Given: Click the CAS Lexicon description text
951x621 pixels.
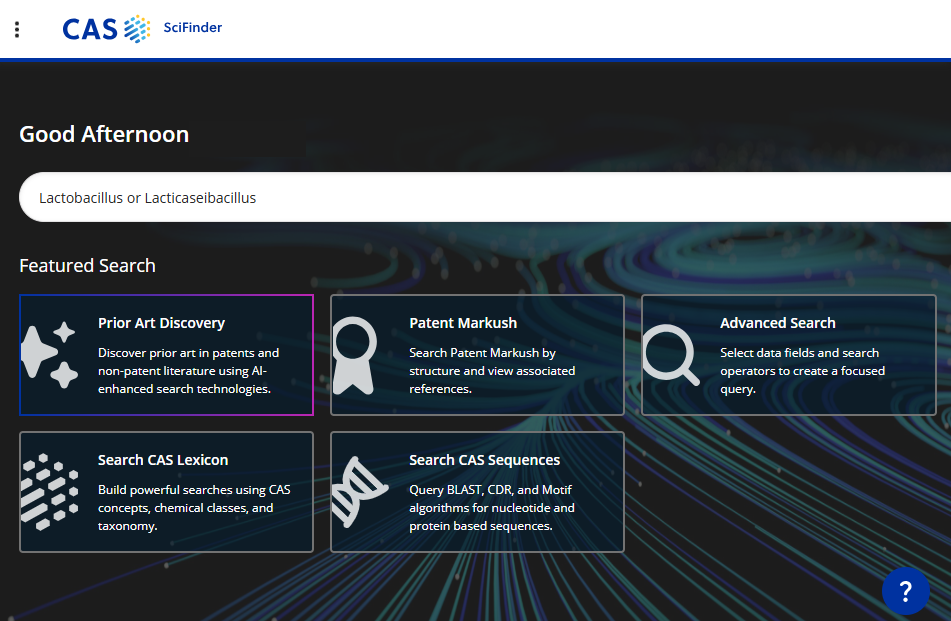Looking at the screenshot, I should pos(194,508).
